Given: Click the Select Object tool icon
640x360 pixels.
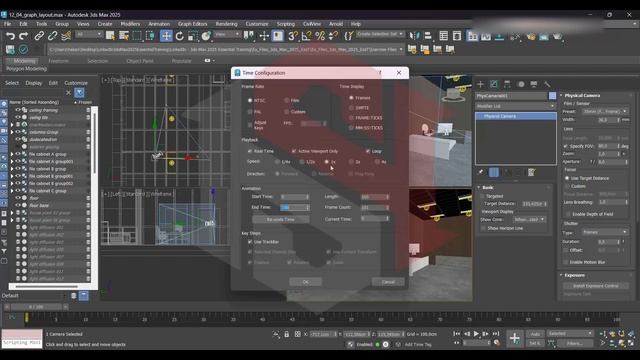Looking at the screenshot, I should pyautogui.click(x=110, y=36).
